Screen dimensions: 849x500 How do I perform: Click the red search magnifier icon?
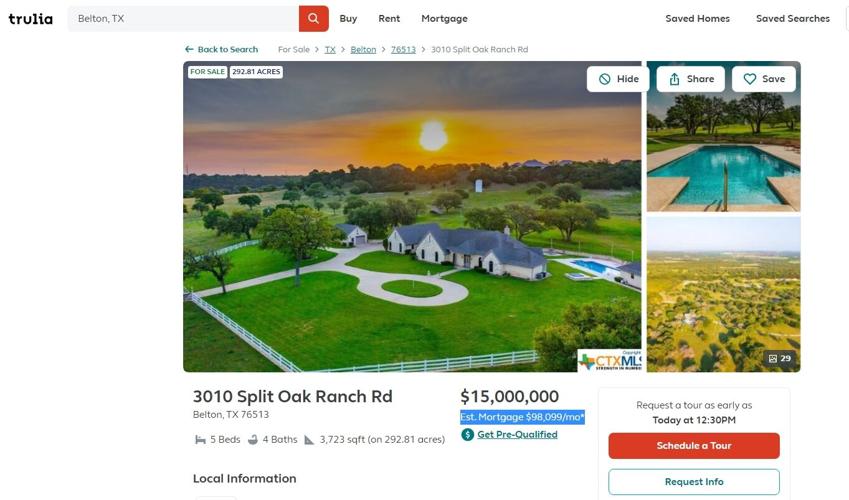[314, 18]
